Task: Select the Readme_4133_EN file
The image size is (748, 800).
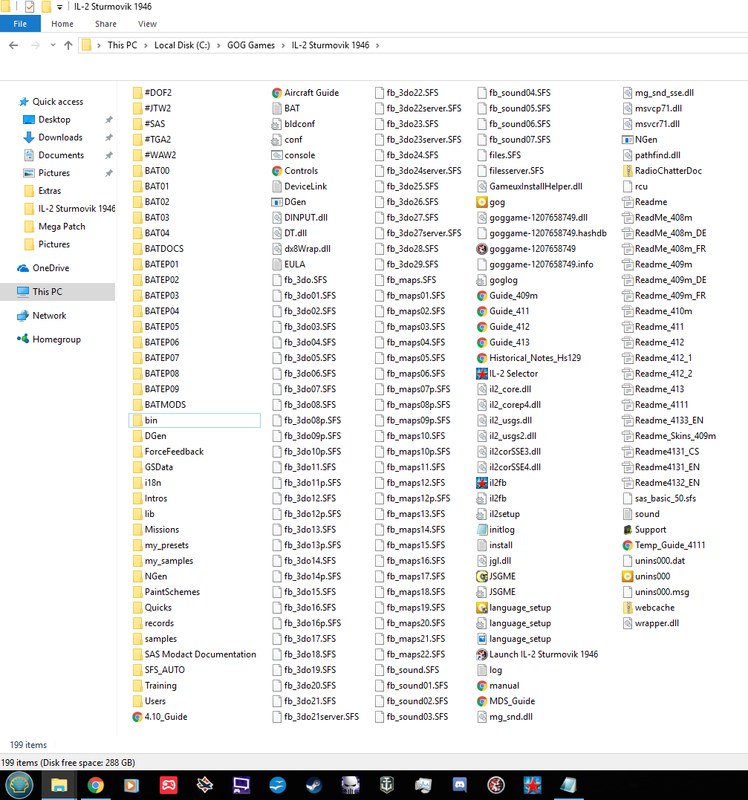Action: 663,420
